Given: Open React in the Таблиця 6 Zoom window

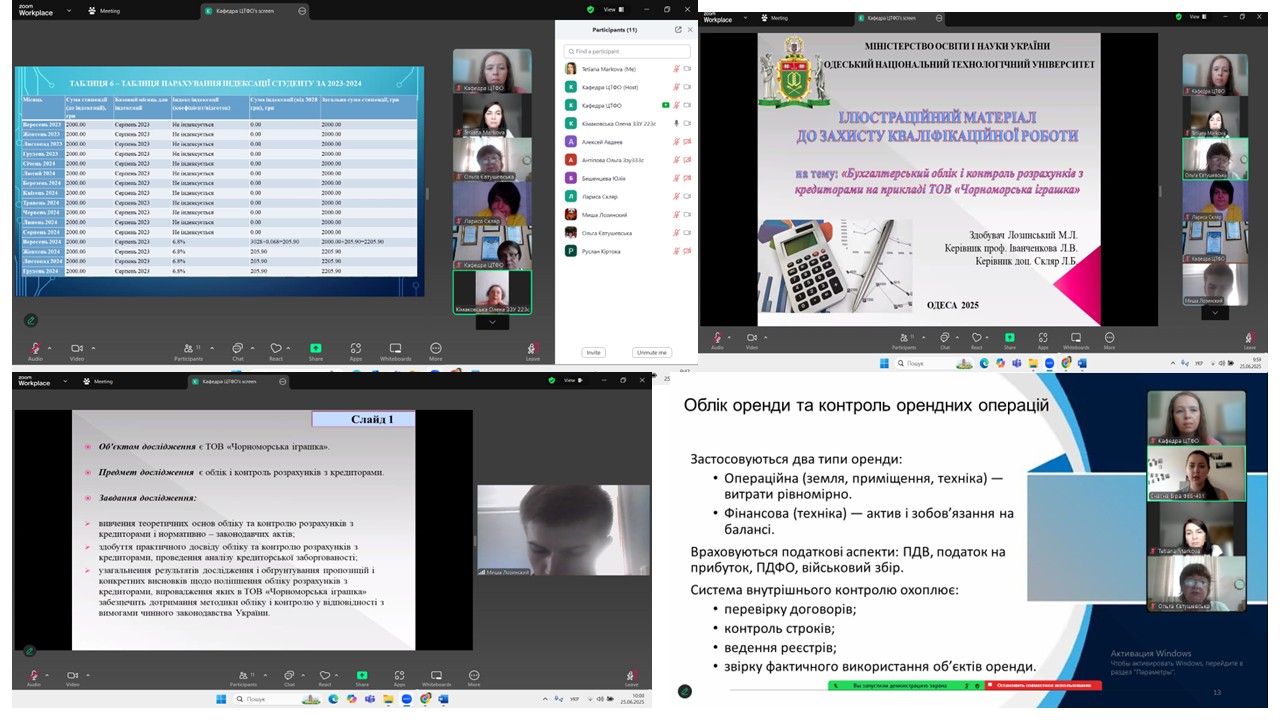Looking at the screenshot, I should click(276, 351).
